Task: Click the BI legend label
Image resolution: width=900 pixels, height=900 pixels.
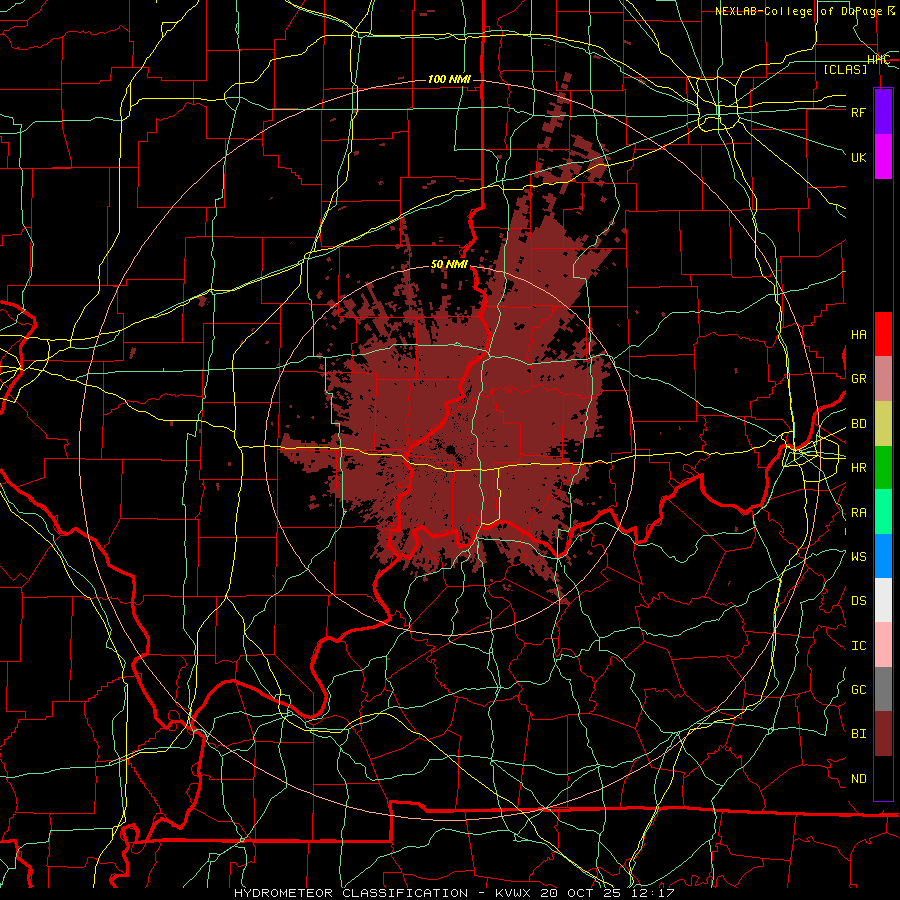Action: click(858, 734)
